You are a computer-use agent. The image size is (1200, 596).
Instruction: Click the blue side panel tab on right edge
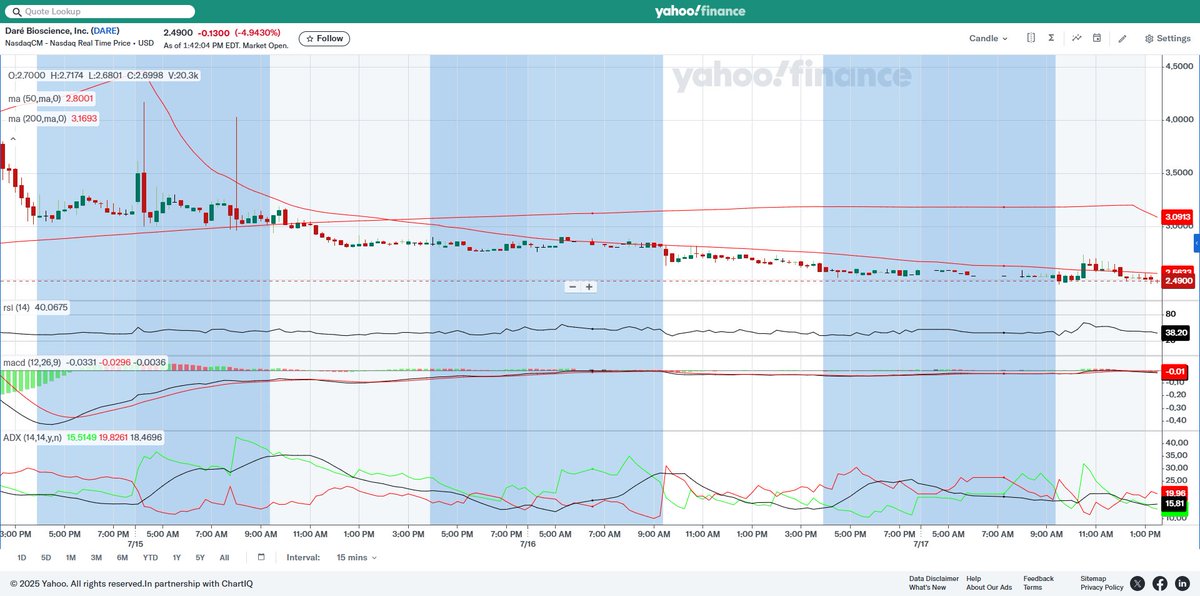[x=1196, y=244]
